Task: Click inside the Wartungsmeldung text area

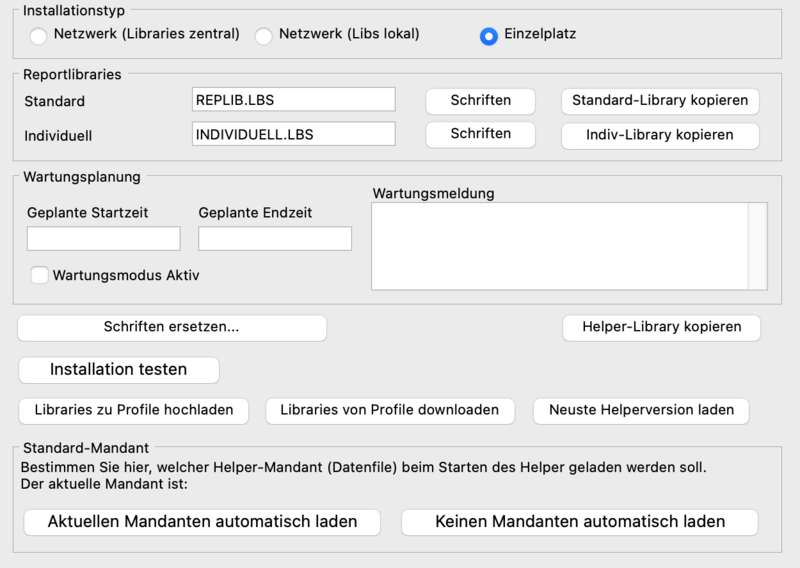Action: pos(558,246)
